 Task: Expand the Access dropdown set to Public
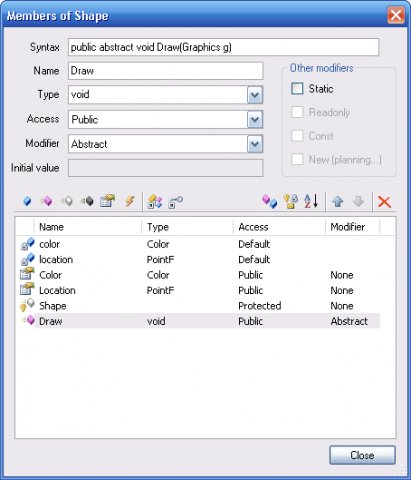click(x=255, y=119)
